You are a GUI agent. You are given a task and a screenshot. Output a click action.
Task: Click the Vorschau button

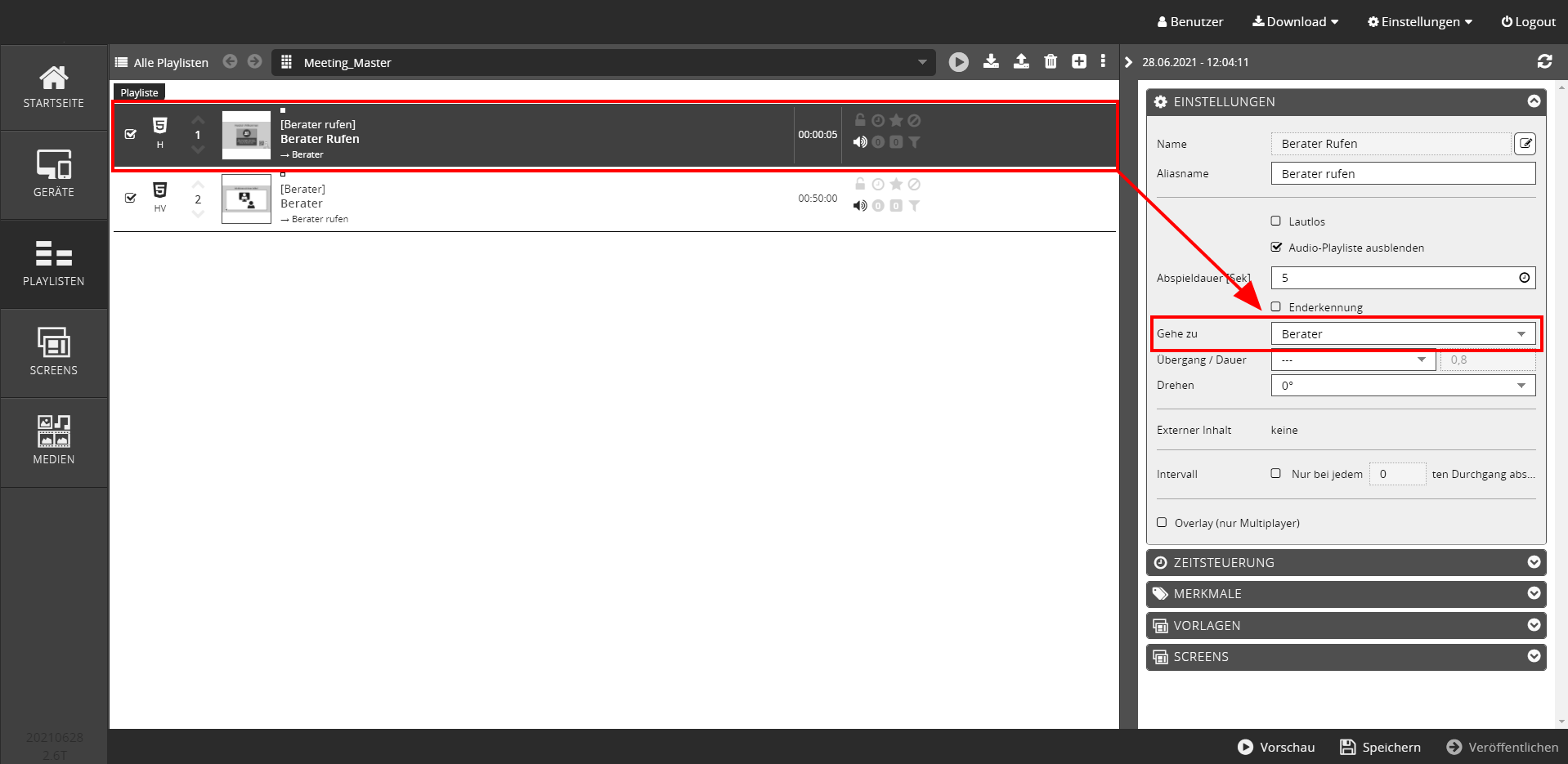tap(1276, 747)
